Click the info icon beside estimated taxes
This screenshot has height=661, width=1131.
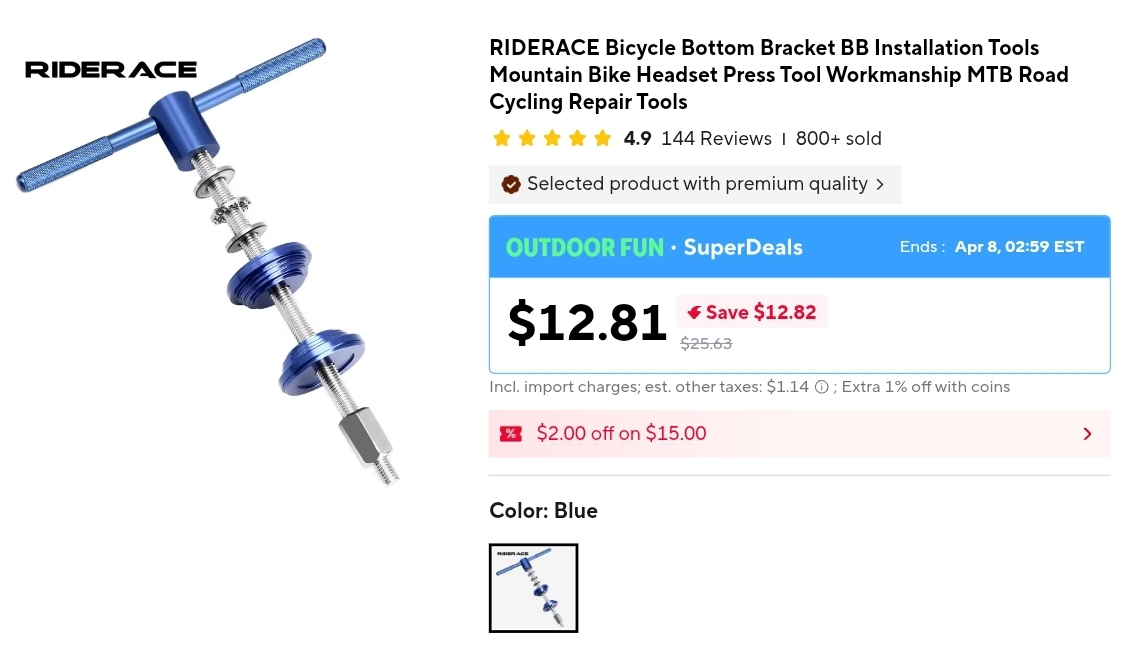click(x=822, y=387)
